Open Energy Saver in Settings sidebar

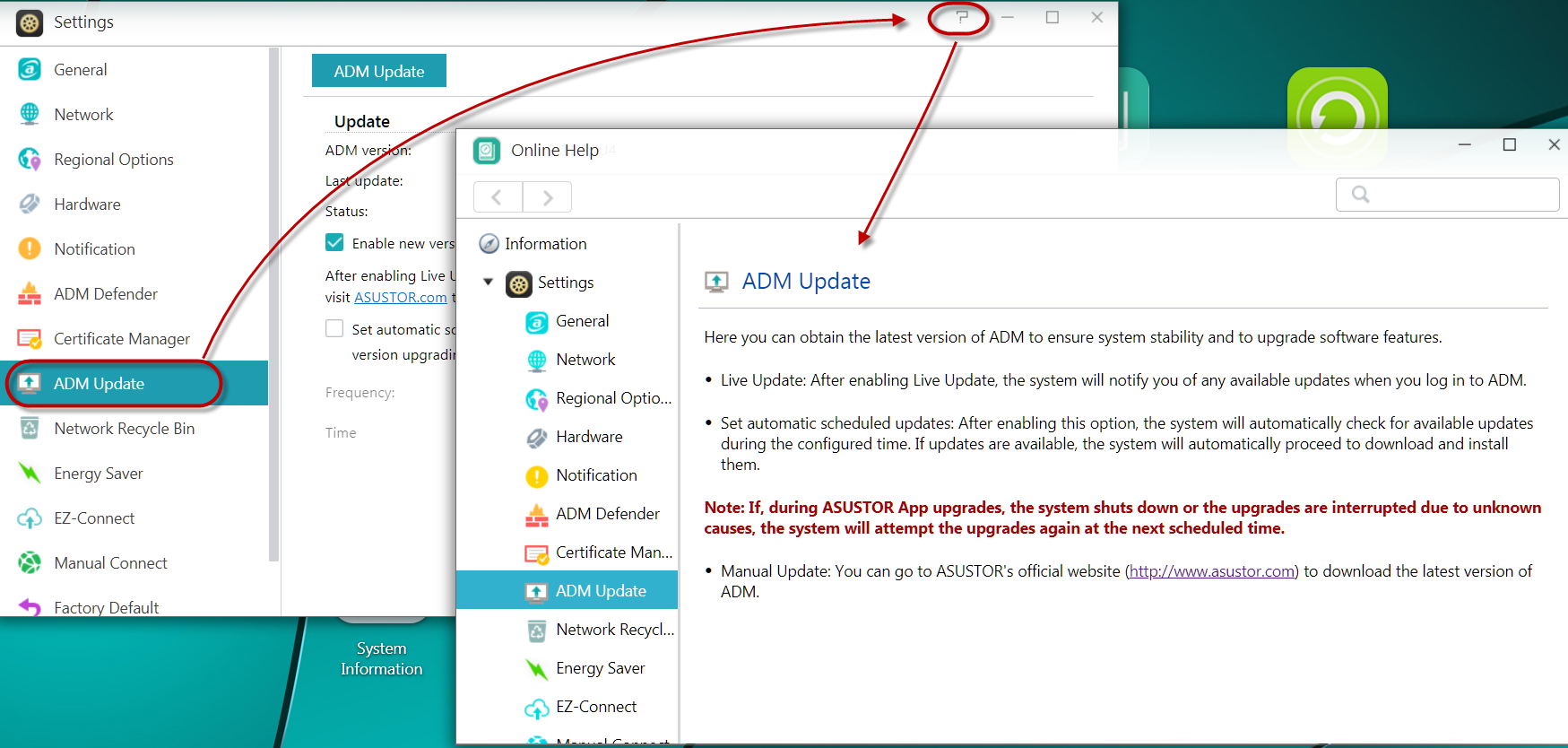click(134, 474)
